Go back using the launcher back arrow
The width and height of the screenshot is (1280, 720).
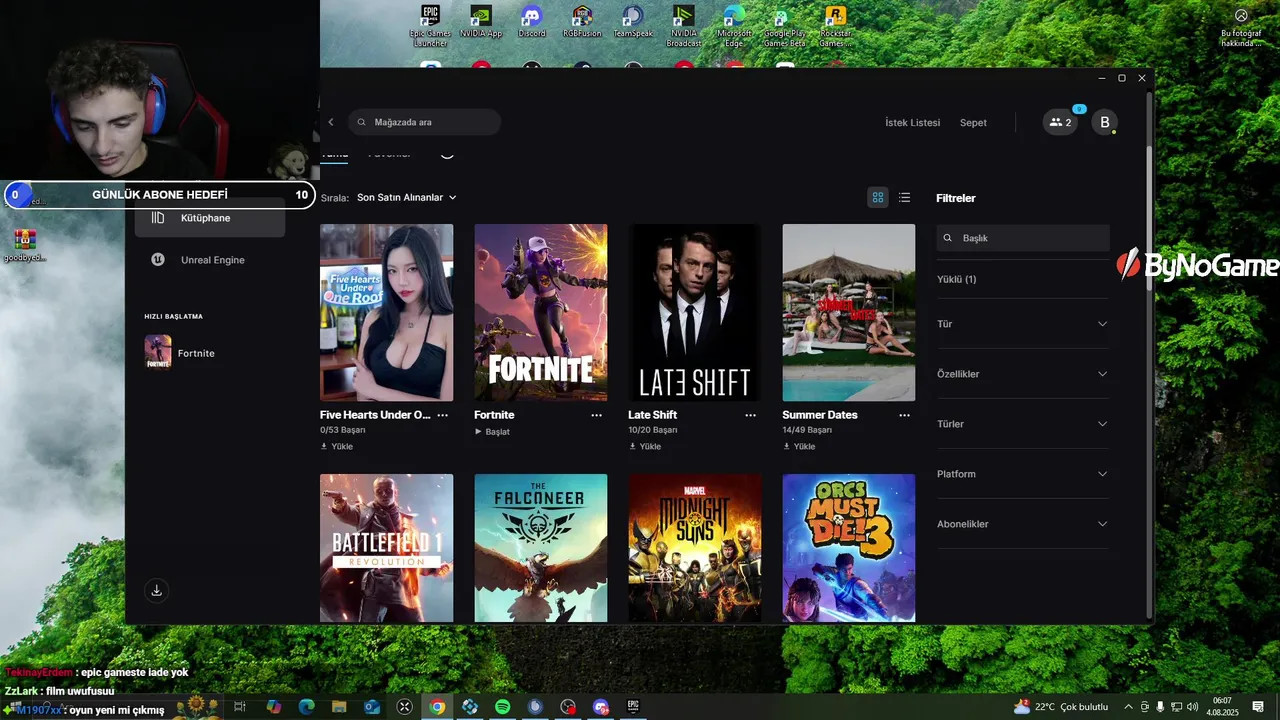coord(331,122)
